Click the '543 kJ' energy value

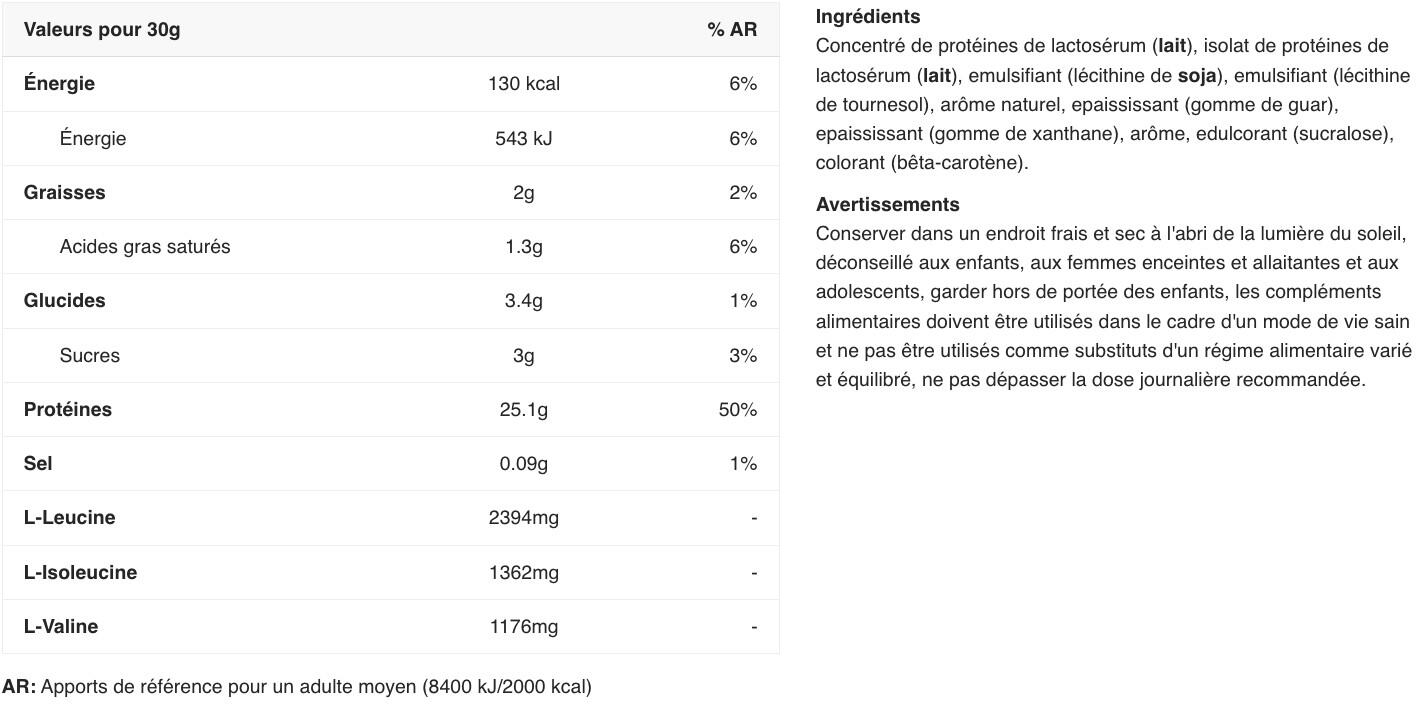[524, 138]
